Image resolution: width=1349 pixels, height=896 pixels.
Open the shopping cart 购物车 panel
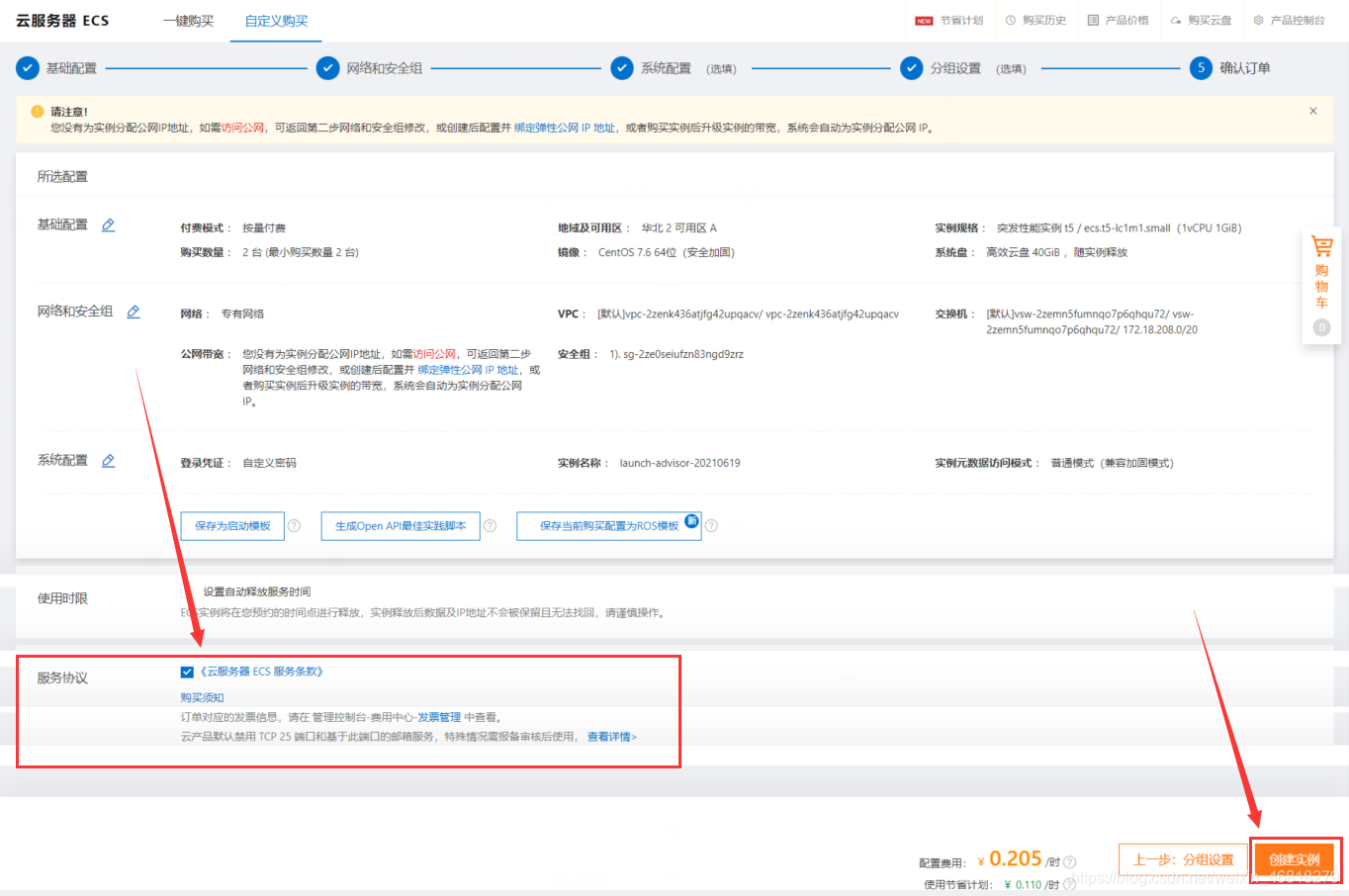click(x=1321, y=286)
